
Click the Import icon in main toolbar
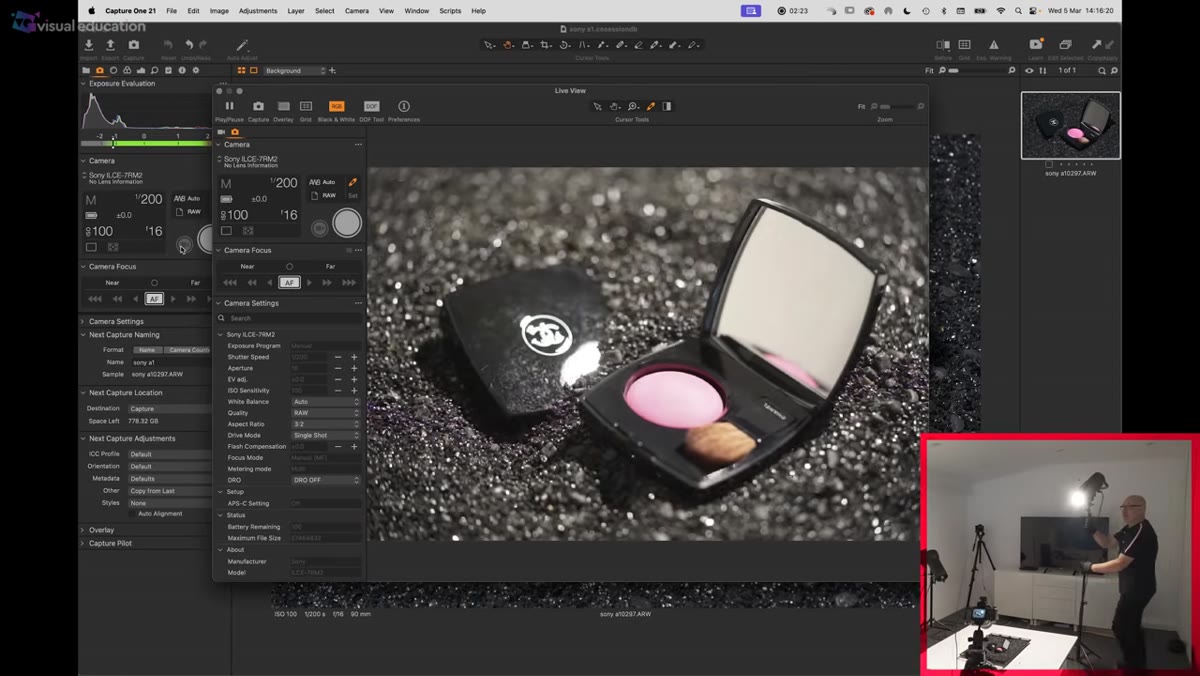pos(89,45)
